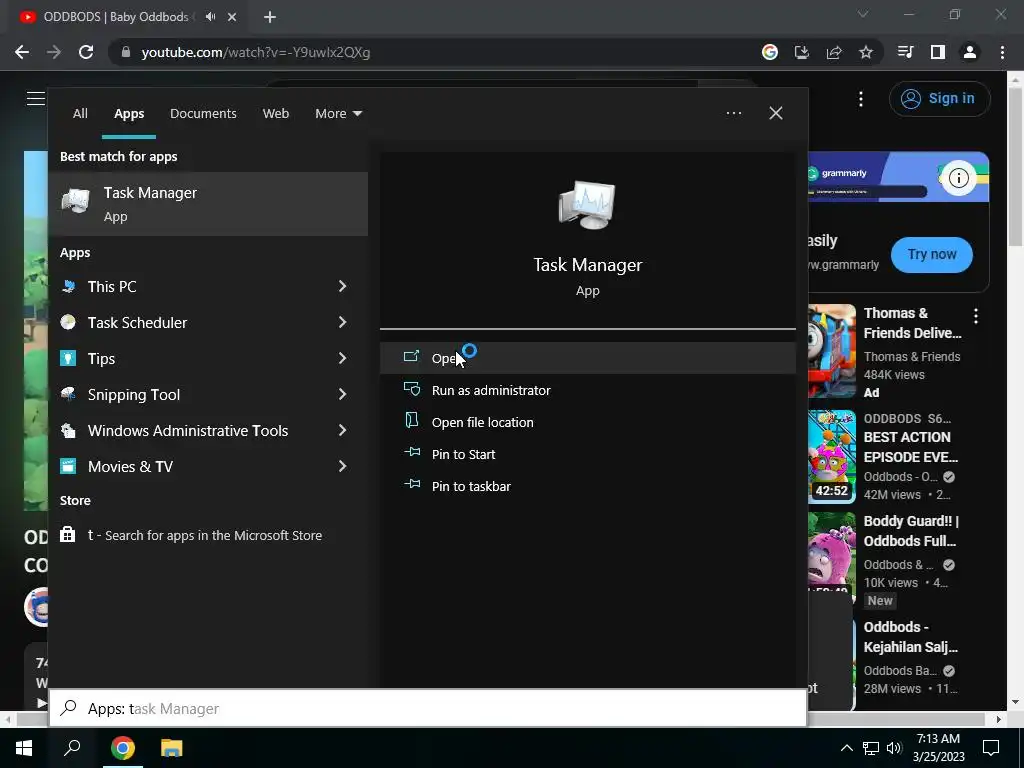Image resolution: width=1024 pixels, height=768 pixels.
Task: Expand the Tips options chevron
Action: click(x=342, y=358)
